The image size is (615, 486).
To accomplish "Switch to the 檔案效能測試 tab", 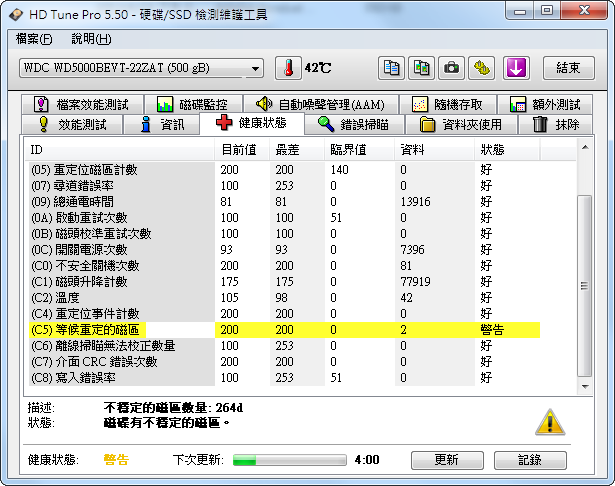I will tap(83, 104).
